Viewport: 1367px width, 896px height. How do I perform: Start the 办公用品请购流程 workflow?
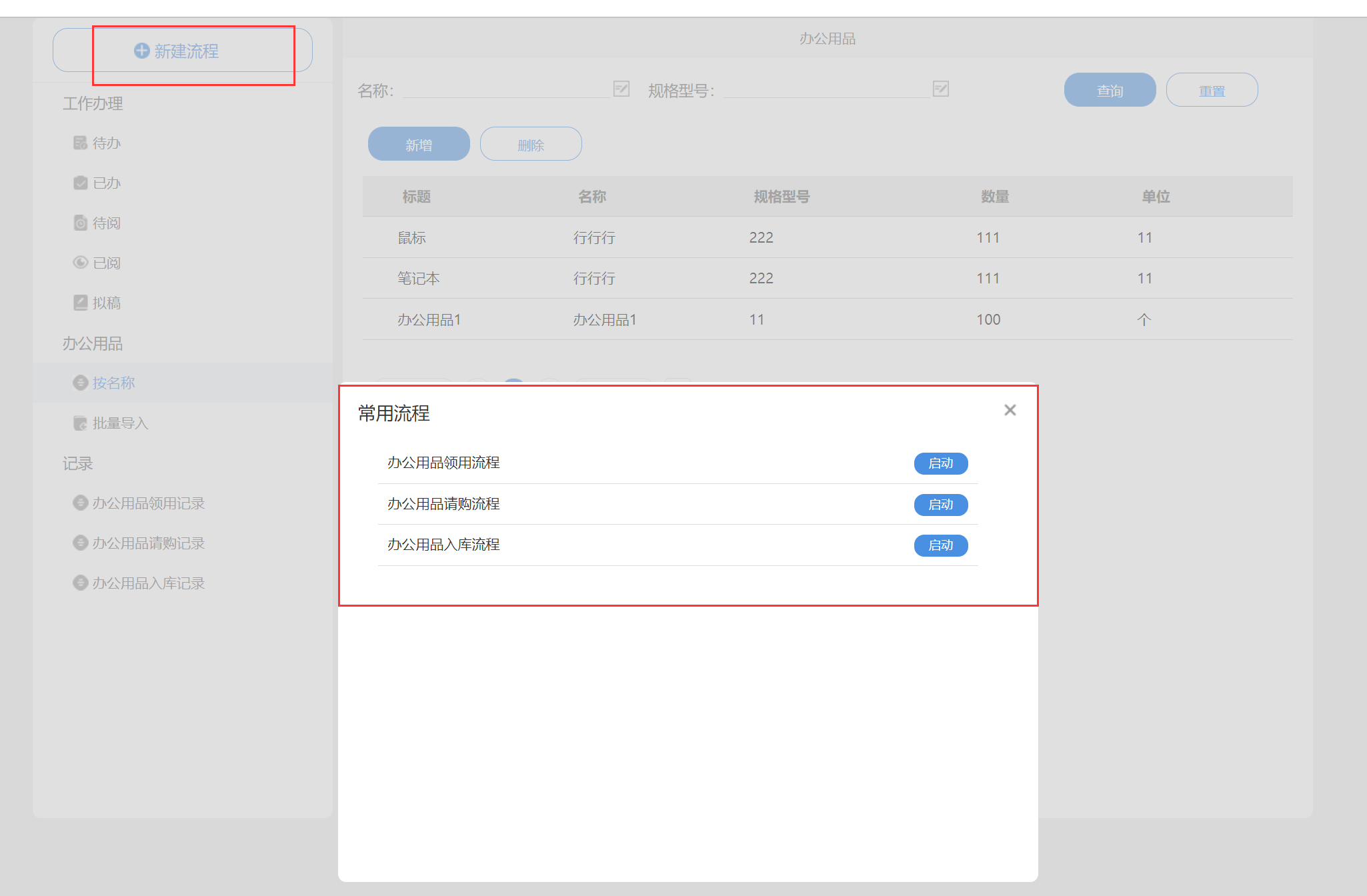click(x=940, y=505)
